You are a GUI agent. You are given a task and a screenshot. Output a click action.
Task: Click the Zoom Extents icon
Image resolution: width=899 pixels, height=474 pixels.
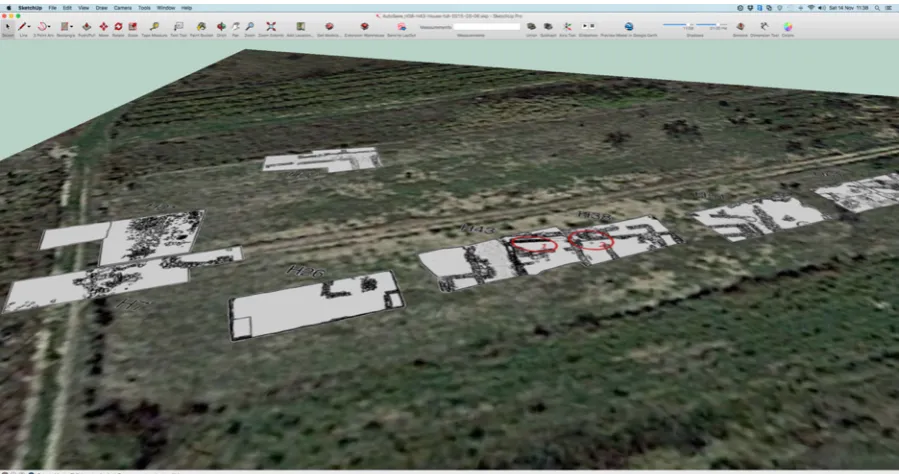point(271,26)
